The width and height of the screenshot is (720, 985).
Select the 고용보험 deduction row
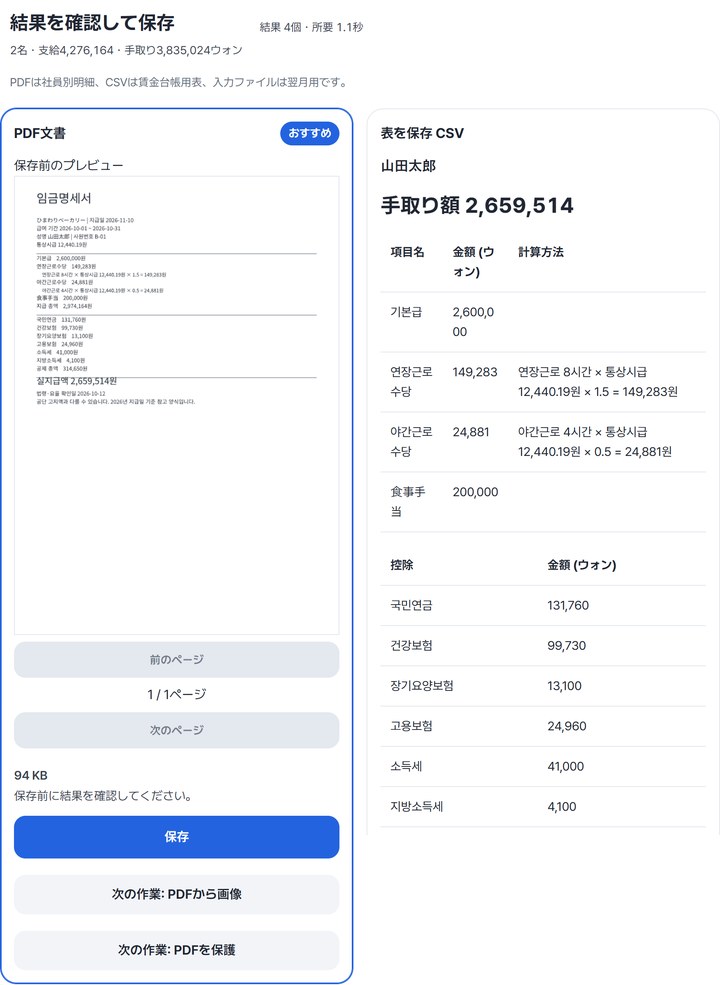click(x=543, y=726)
